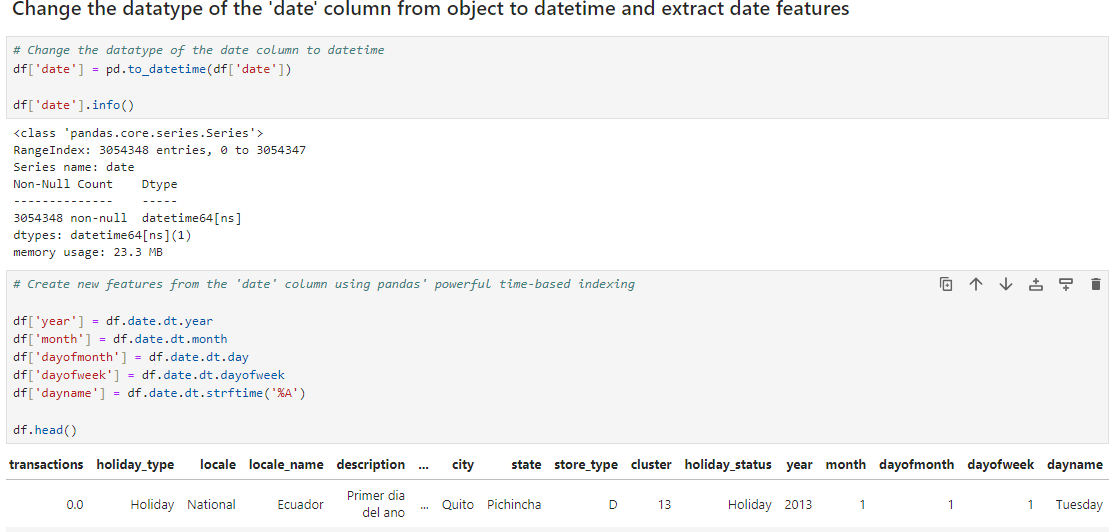Screen dimensions: 1116x532
Task: Click the markdown heading about the date column
Action: coord(431,9)
